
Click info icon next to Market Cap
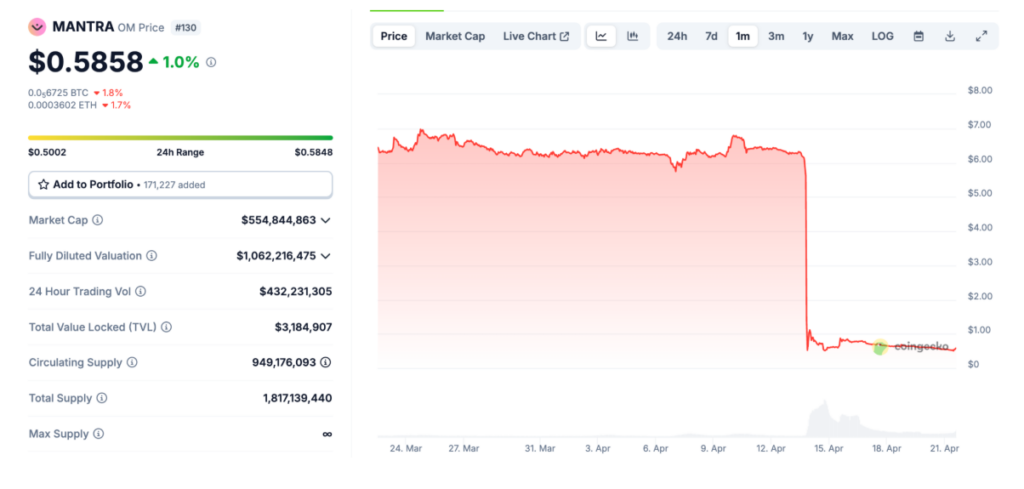(x=97, y=220)
